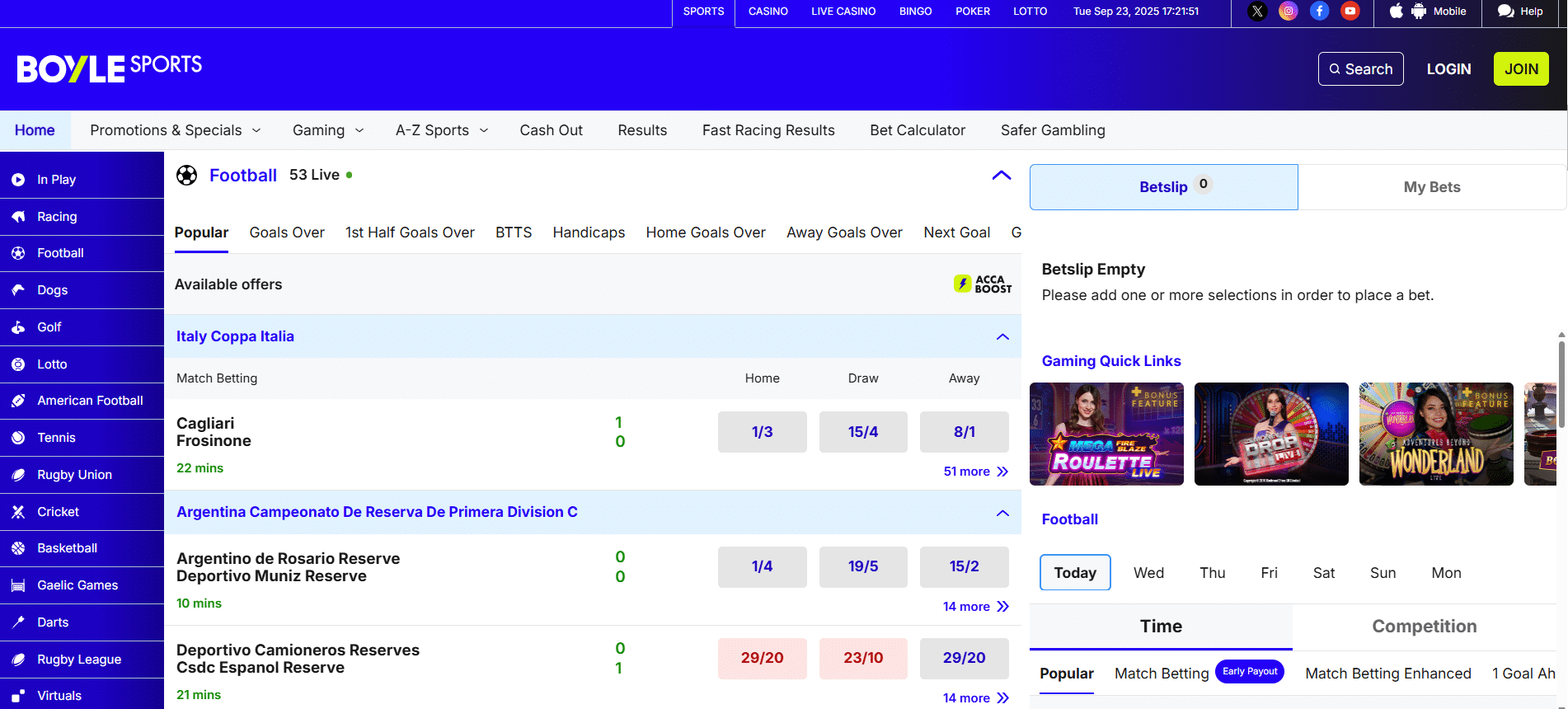Click the Help chat bubble icon
1568x709 pixels.
(x=1506, y=12)
